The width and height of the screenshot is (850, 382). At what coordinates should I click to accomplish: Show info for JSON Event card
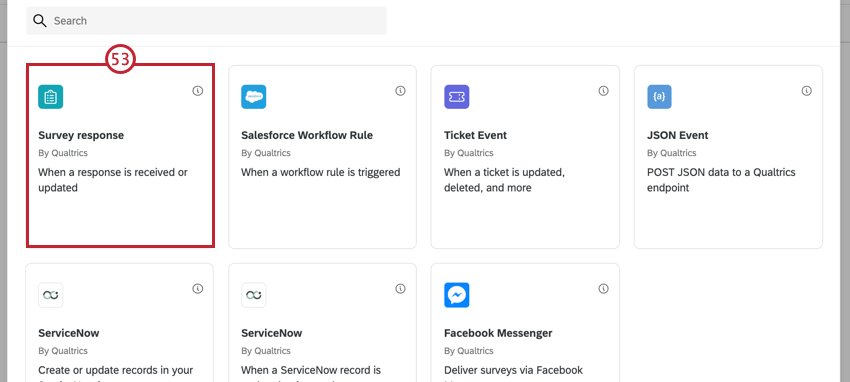[x=807, y=91]
